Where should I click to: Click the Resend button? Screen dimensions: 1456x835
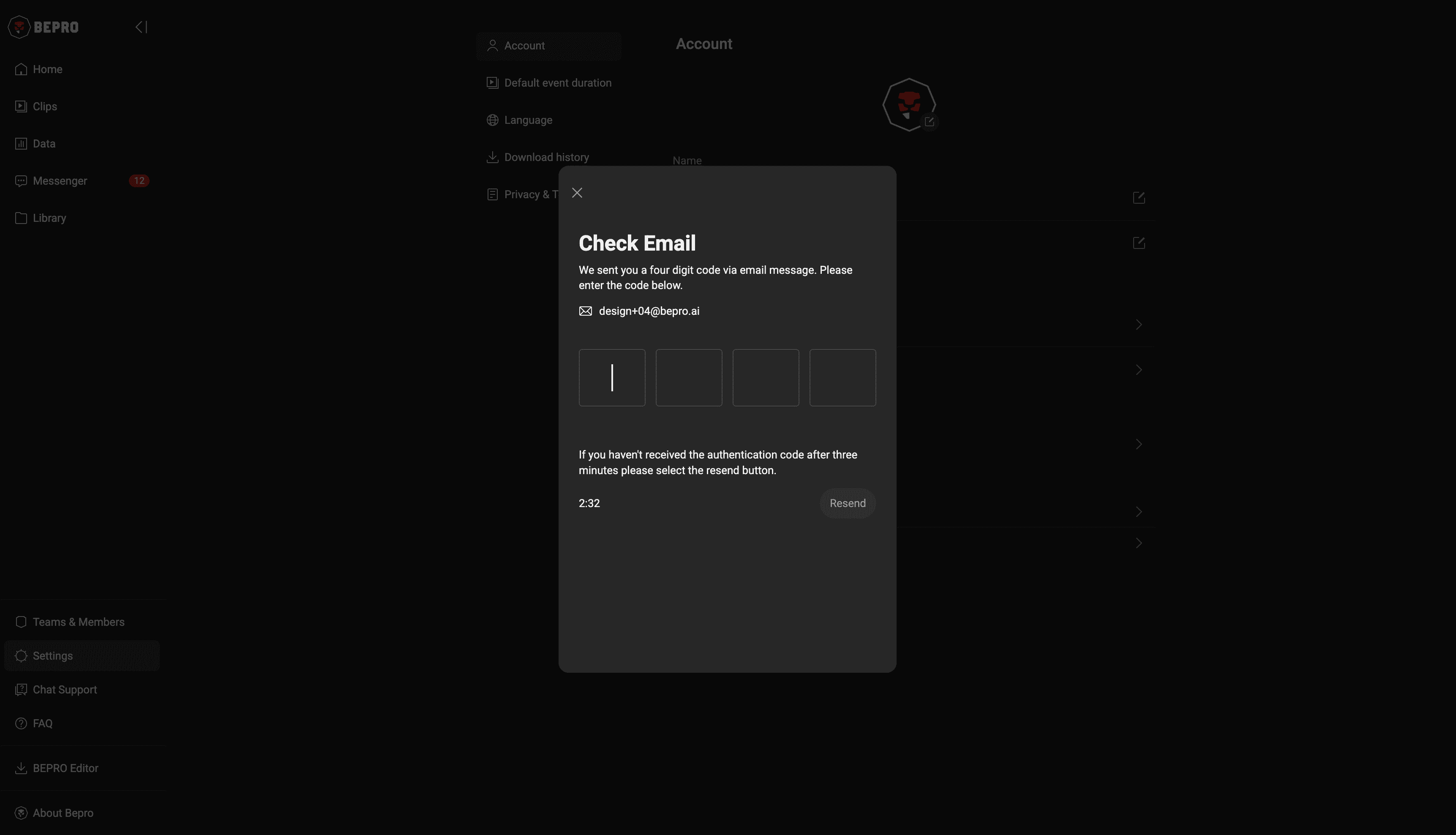(x=847, y=503)
